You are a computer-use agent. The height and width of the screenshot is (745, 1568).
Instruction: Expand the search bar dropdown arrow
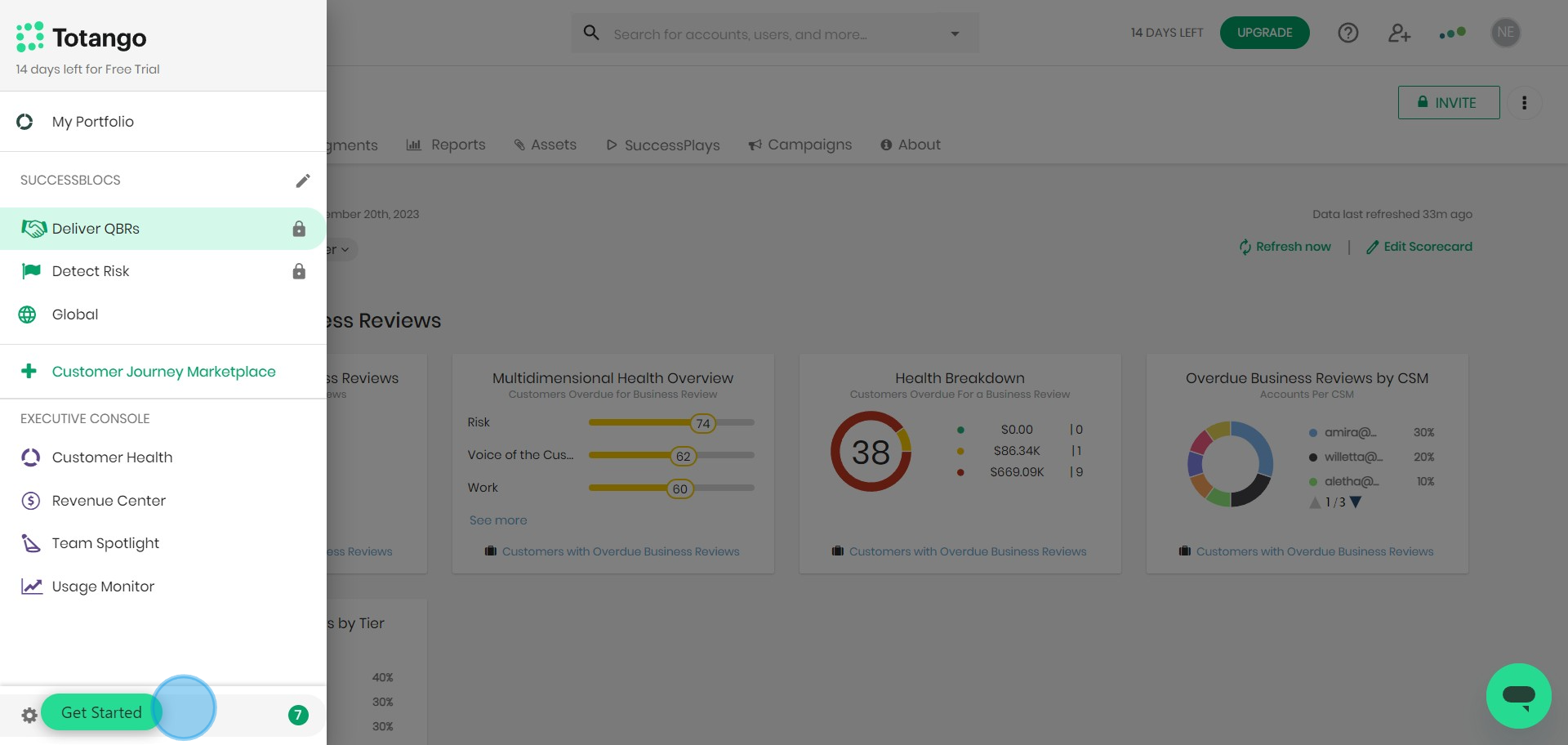click(955, 34)
